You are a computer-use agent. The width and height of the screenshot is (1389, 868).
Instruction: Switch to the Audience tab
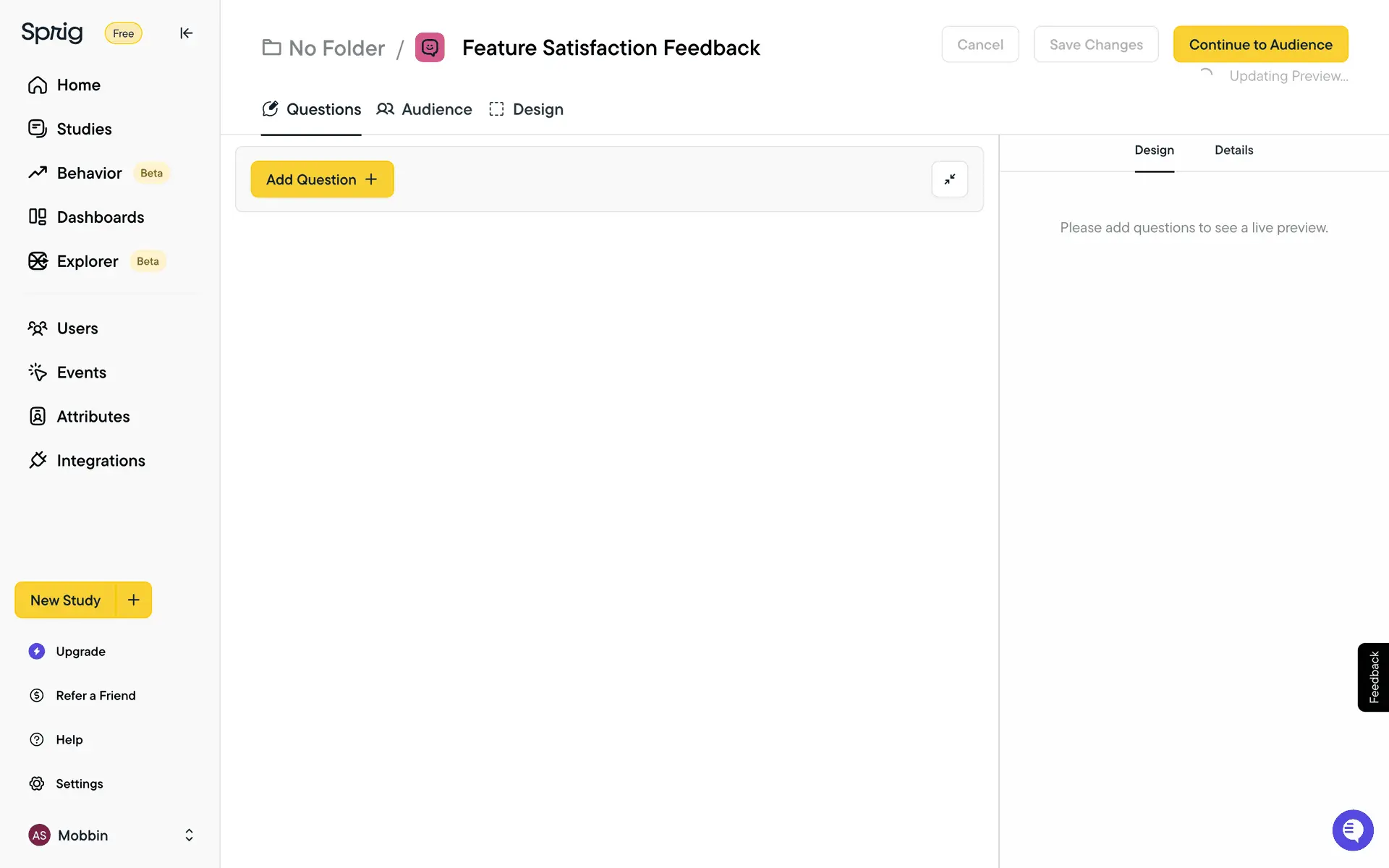click(x=425, y=109)
